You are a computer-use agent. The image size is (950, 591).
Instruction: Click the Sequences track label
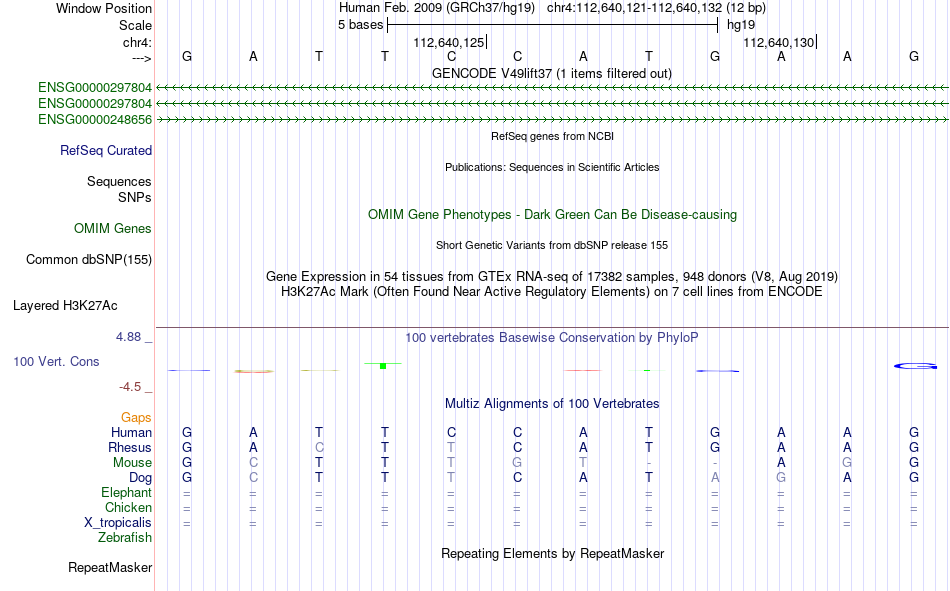[x=119, y=181]
